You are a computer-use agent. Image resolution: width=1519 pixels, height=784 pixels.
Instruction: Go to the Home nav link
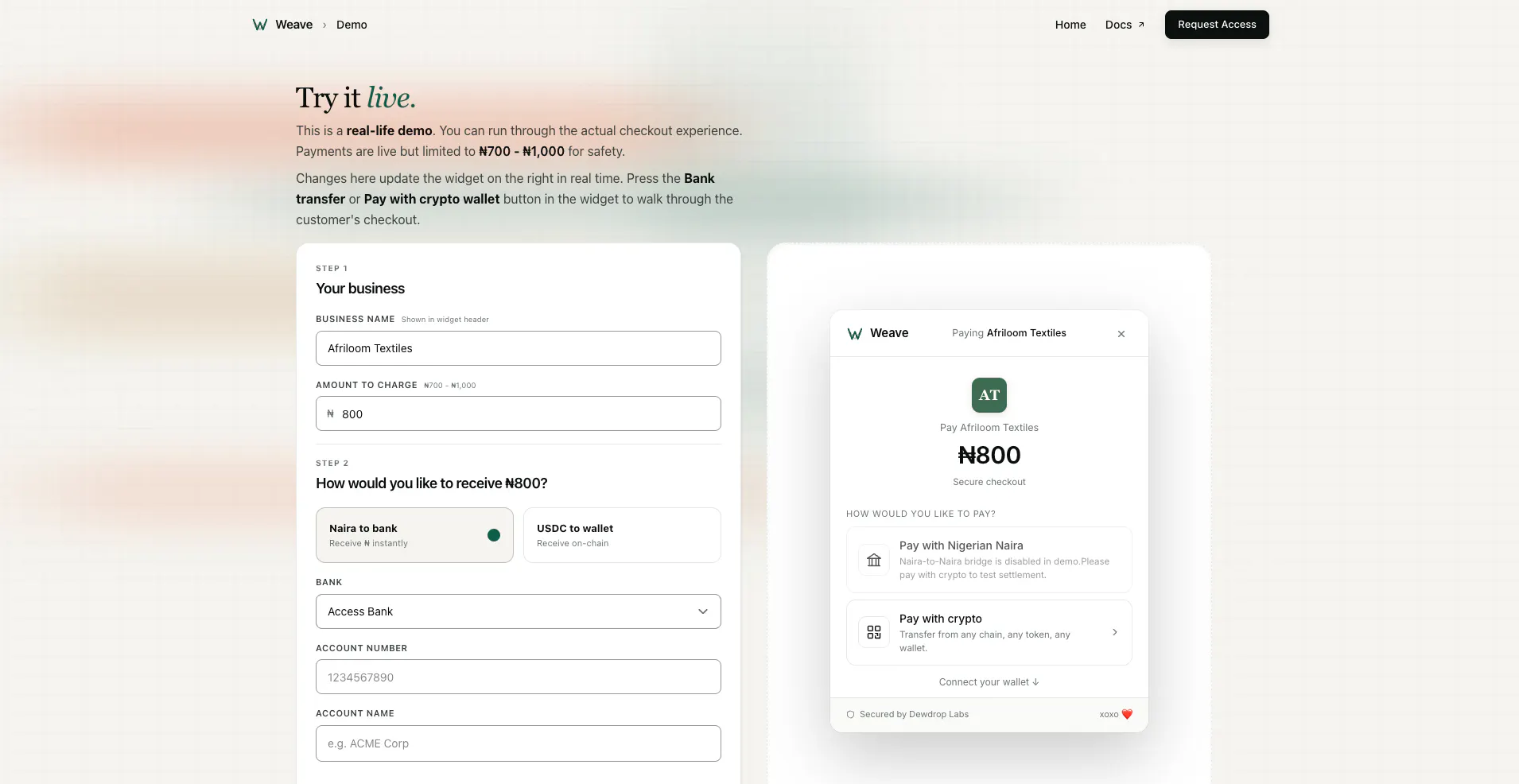[x=1070, y=25]
